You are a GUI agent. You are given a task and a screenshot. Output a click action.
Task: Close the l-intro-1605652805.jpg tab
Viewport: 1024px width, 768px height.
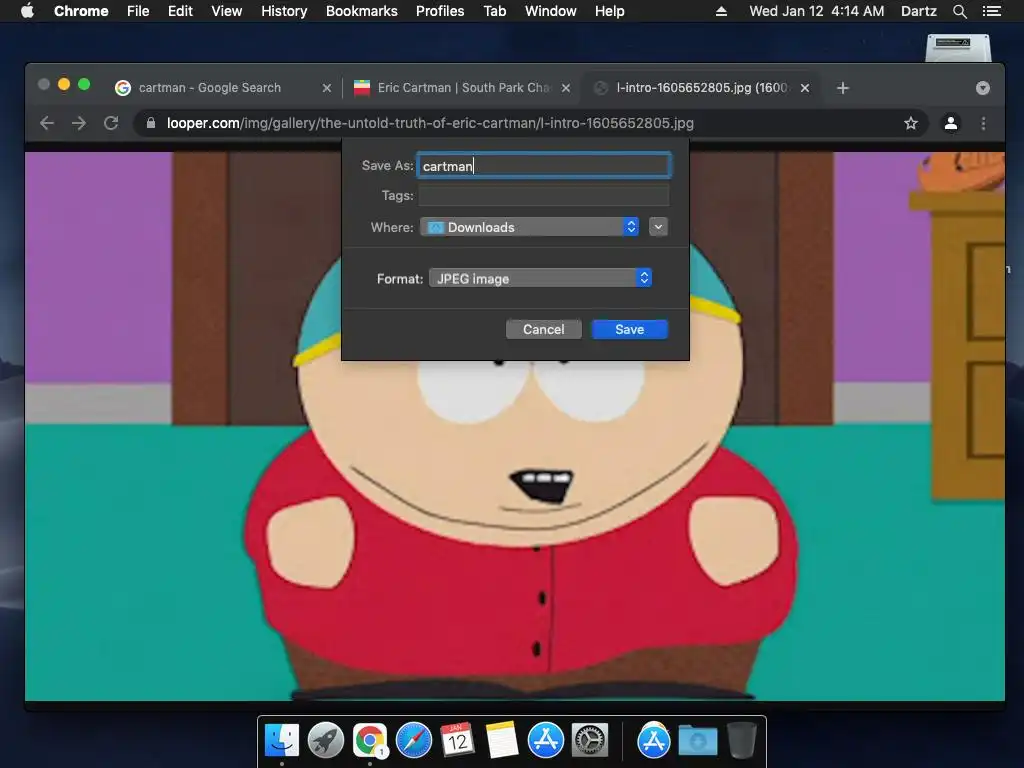point(805,88)
